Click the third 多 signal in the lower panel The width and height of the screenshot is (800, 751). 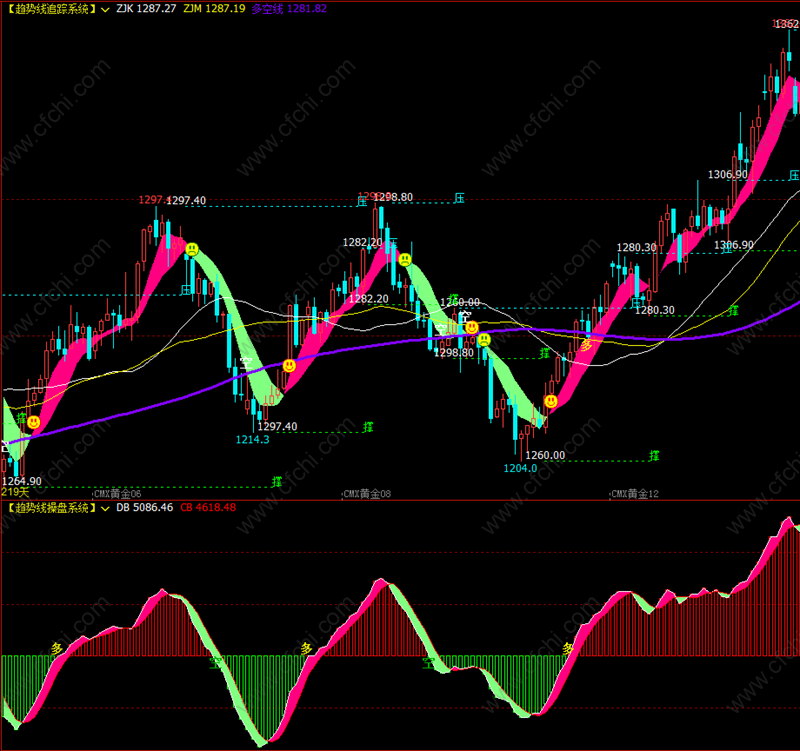point(568,648)
